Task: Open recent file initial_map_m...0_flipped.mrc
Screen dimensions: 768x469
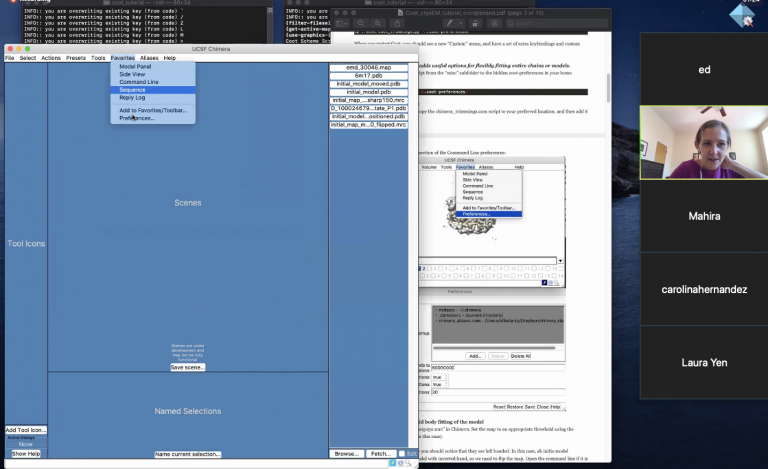Action: tap(368, 125)
